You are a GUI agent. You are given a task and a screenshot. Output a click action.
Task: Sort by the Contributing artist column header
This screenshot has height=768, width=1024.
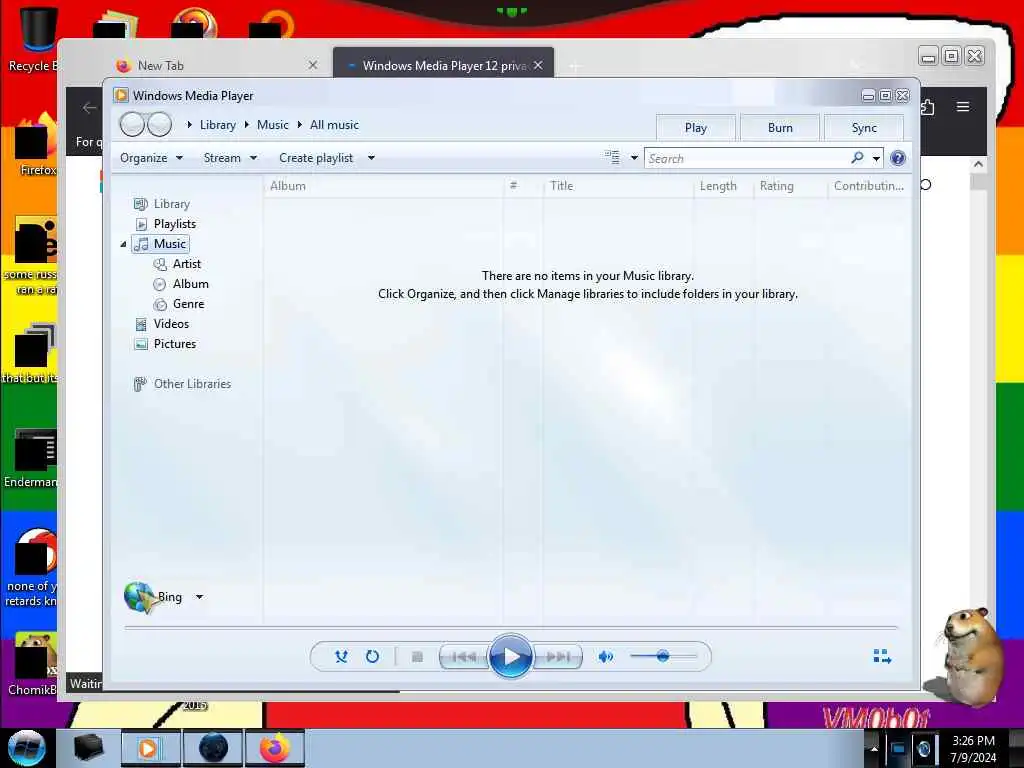pyautogui.click(x=869, y=186)
